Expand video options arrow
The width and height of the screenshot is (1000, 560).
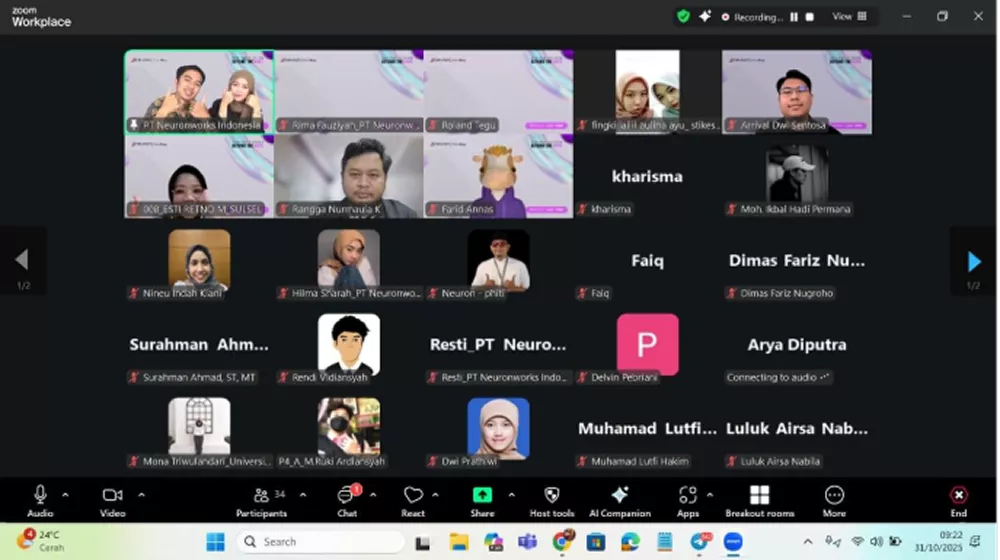[x=141, y=495]
